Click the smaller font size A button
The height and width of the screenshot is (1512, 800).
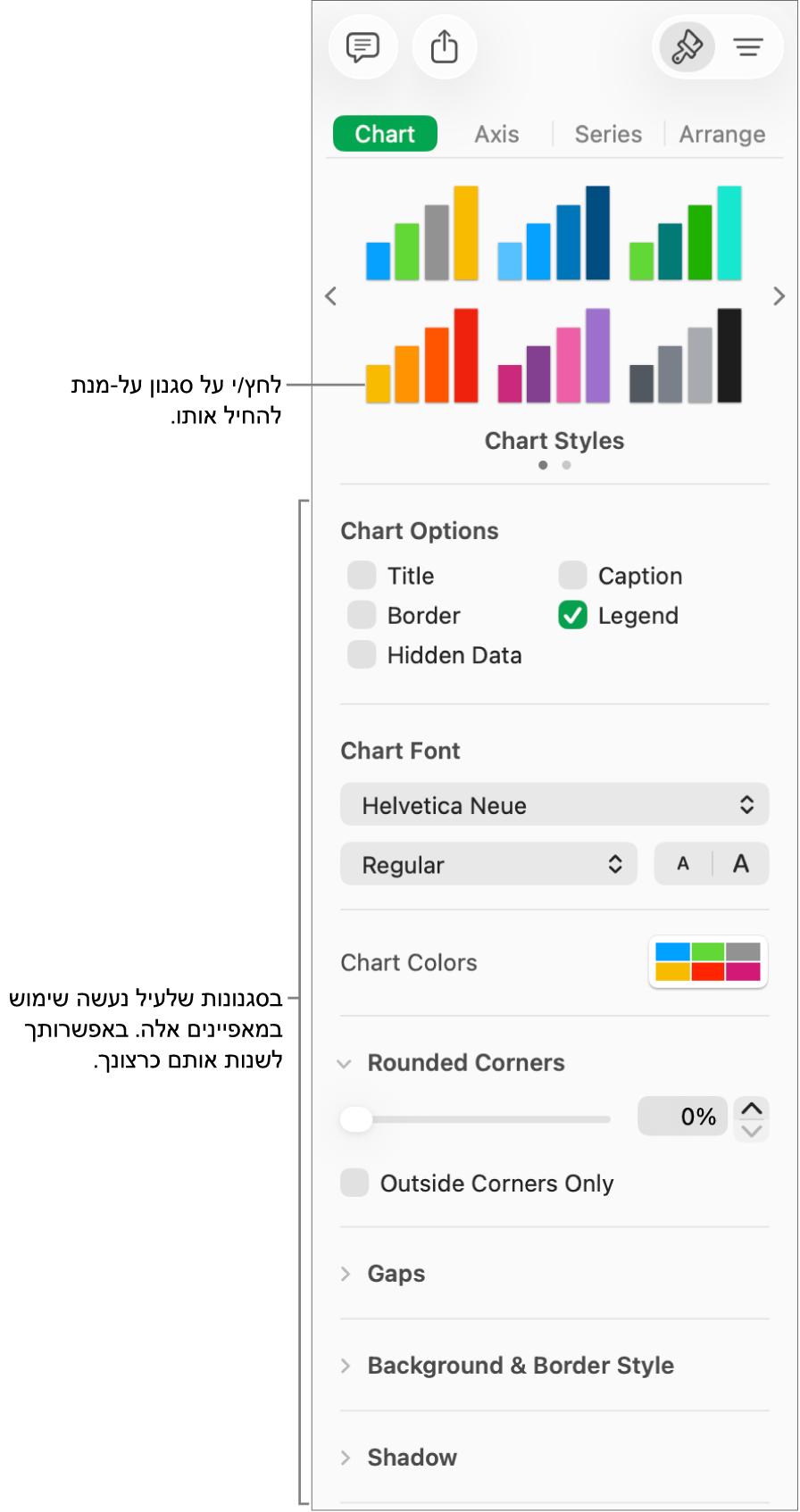coord(683,864)
